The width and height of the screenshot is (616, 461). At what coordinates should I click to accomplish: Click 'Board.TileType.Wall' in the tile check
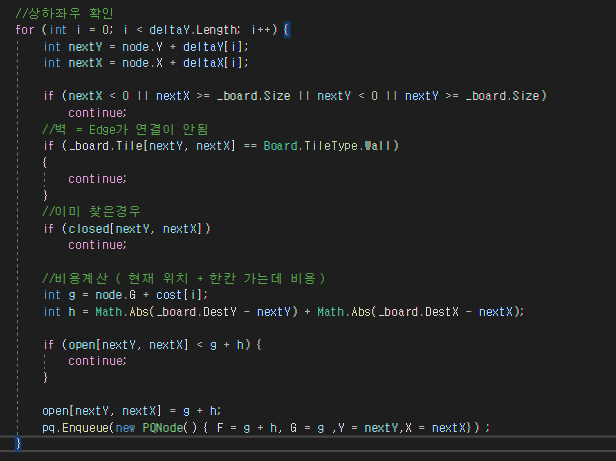(x=328, y=146)
